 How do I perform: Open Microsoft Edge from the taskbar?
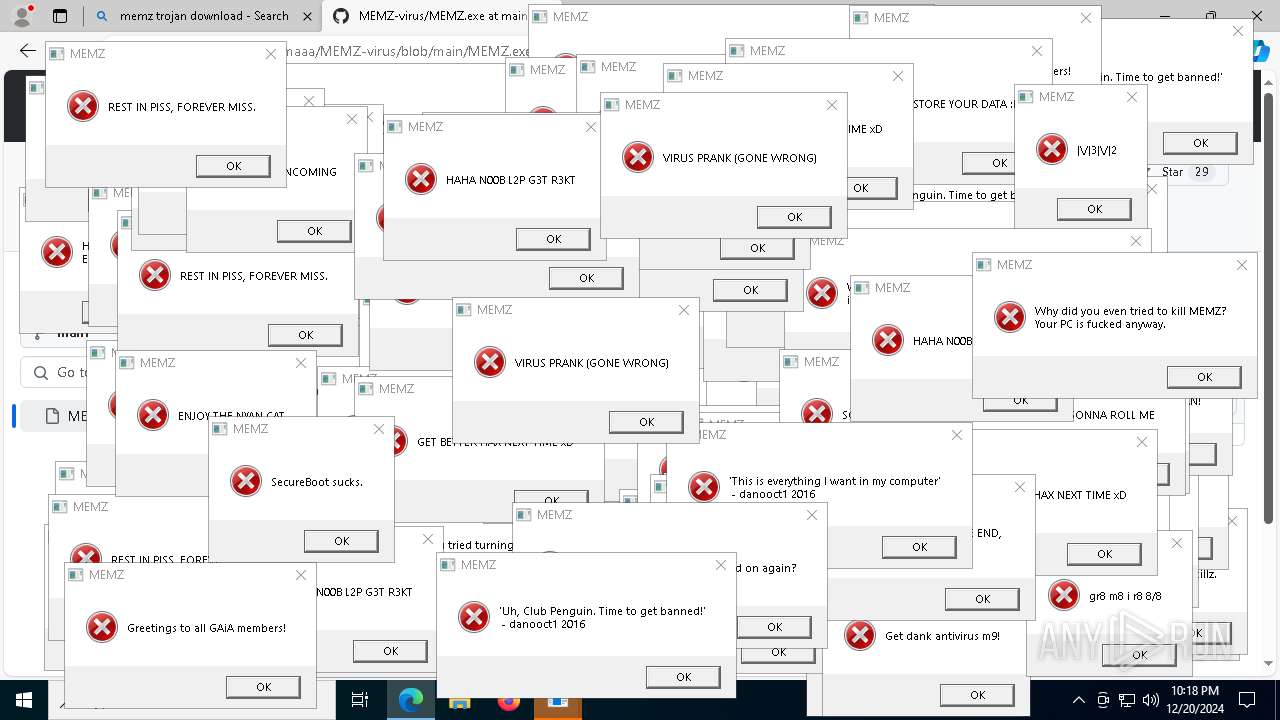(x=411, y=700)
